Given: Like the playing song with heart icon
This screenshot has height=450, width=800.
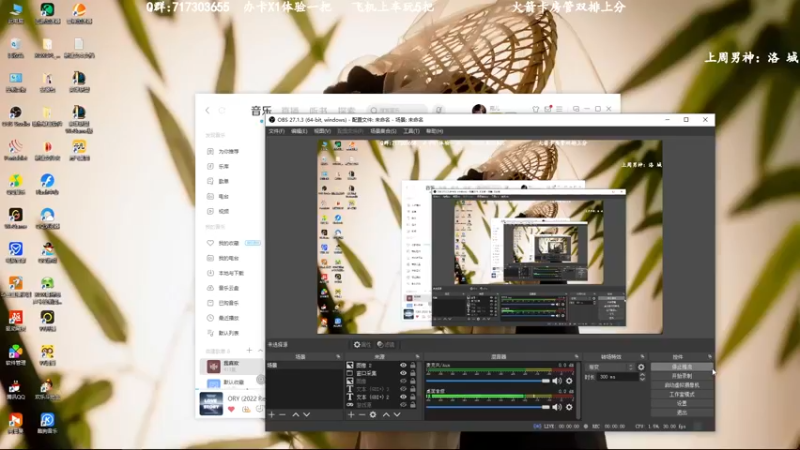Looking at the screenshot, I should tap(231, 409).
